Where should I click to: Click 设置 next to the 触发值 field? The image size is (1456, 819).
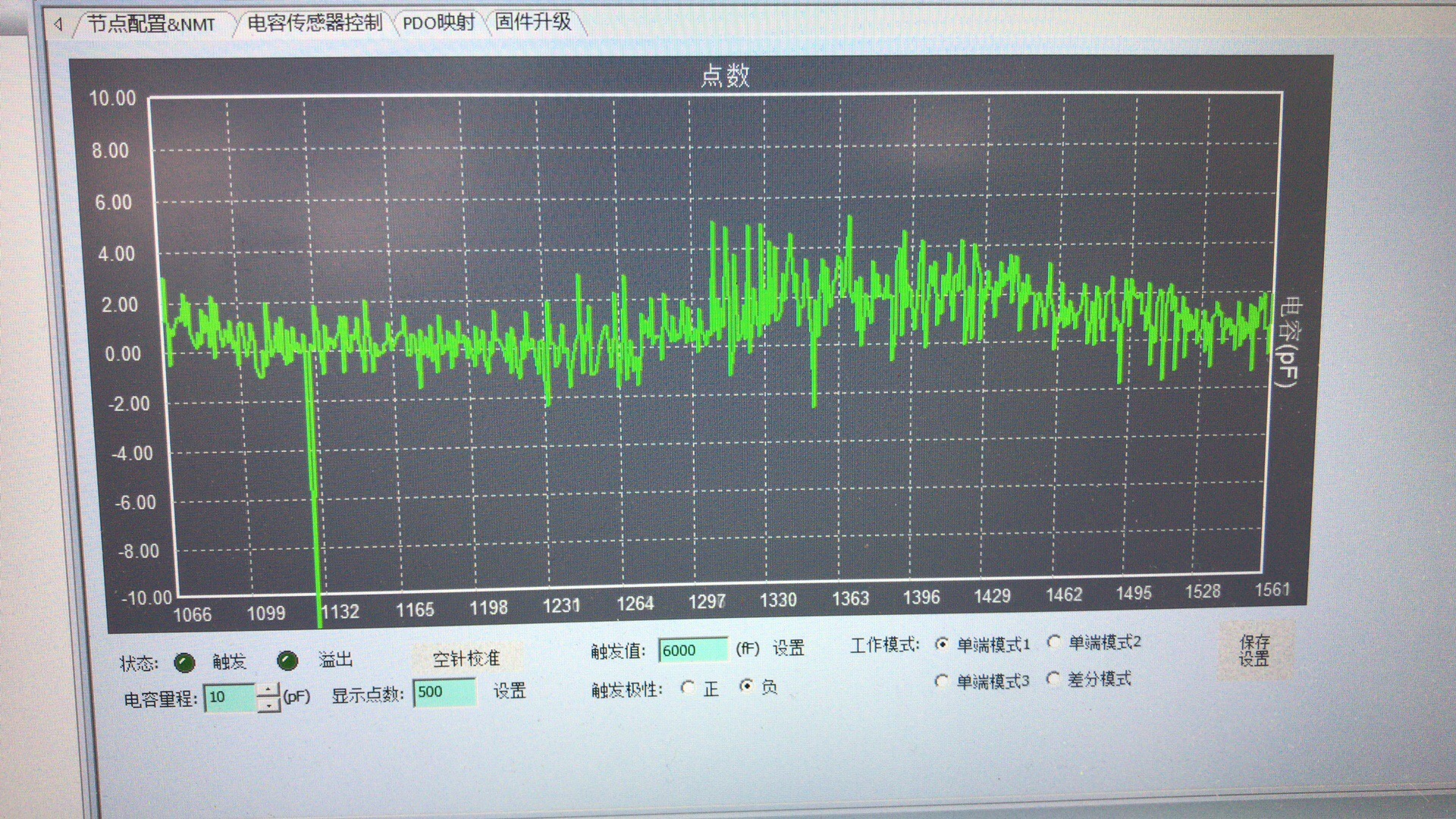click(789, 648)
